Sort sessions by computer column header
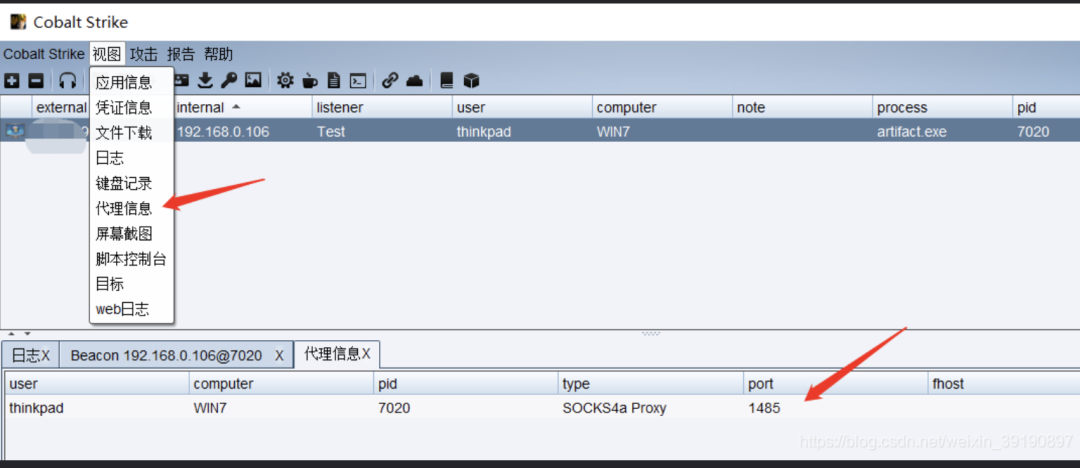 pyautogui.click(x=662, y=108)
